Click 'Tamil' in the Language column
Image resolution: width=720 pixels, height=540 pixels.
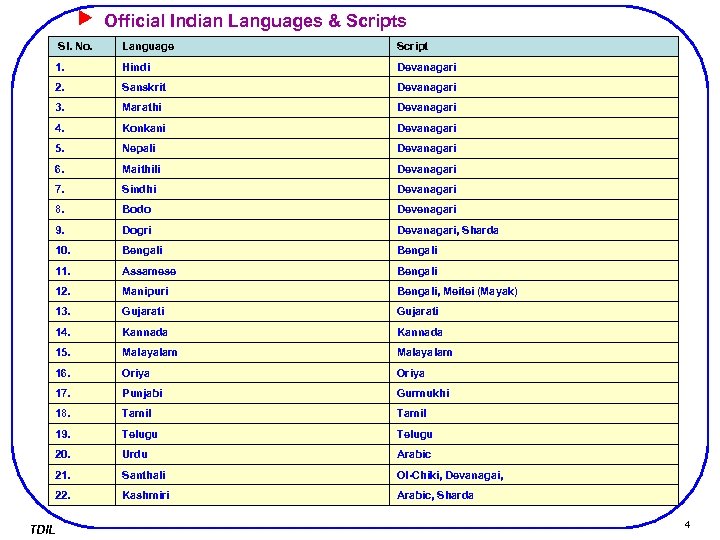click(x=253, y=413)
